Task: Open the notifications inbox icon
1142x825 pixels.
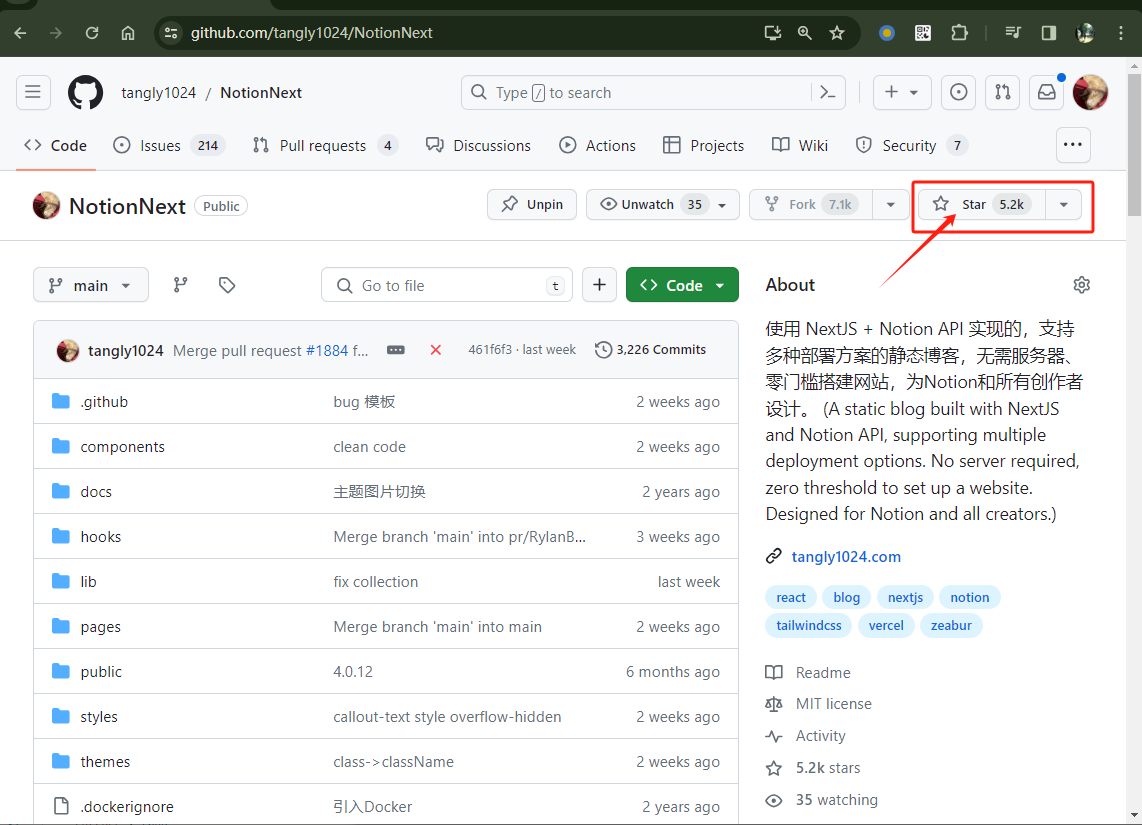Action: 1047,92
